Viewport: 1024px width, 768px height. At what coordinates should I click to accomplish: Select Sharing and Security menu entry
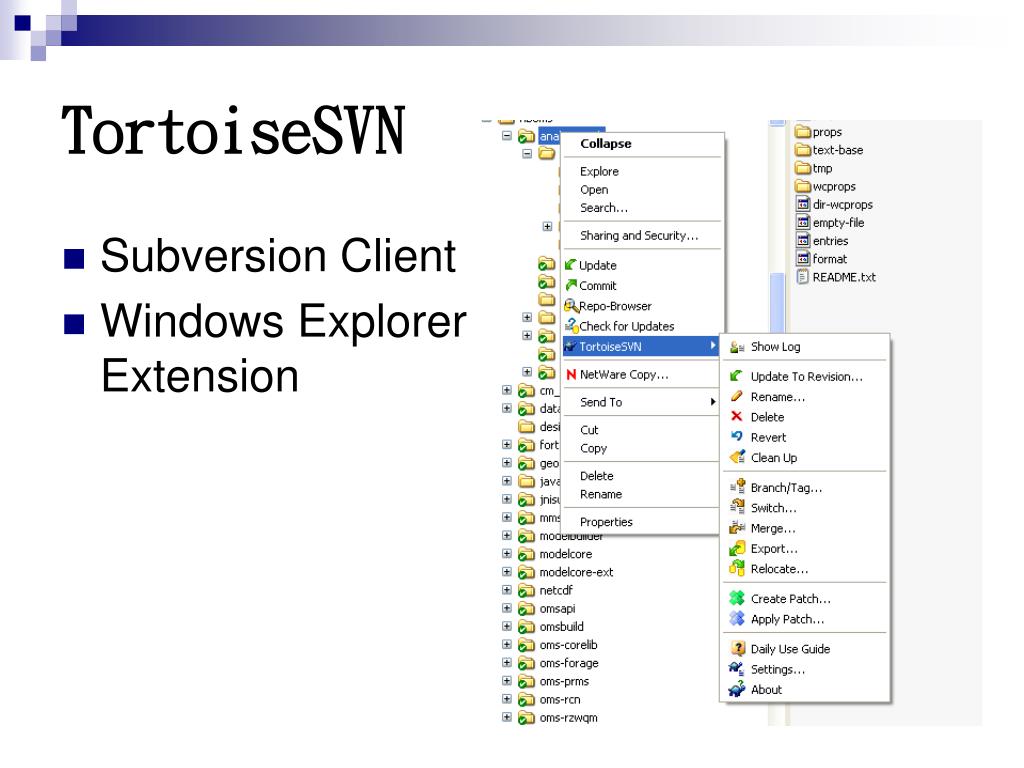point(642,235)
